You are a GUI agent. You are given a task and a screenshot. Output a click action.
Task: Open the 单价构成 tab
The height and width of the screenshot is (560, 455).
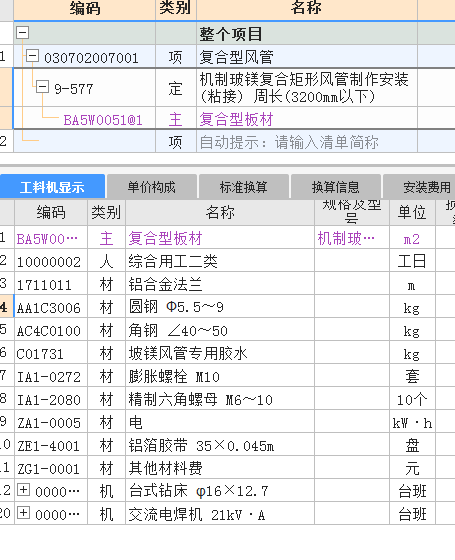point(152,187)
